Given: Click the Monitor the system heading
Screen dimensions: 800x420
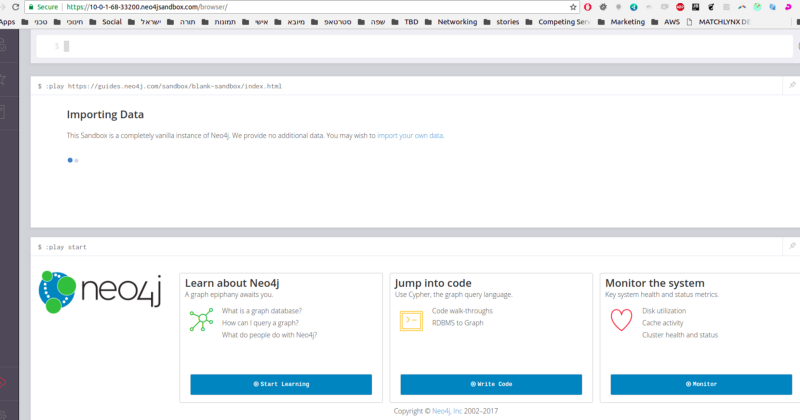Looking at the screenshot, I should 655,283.
